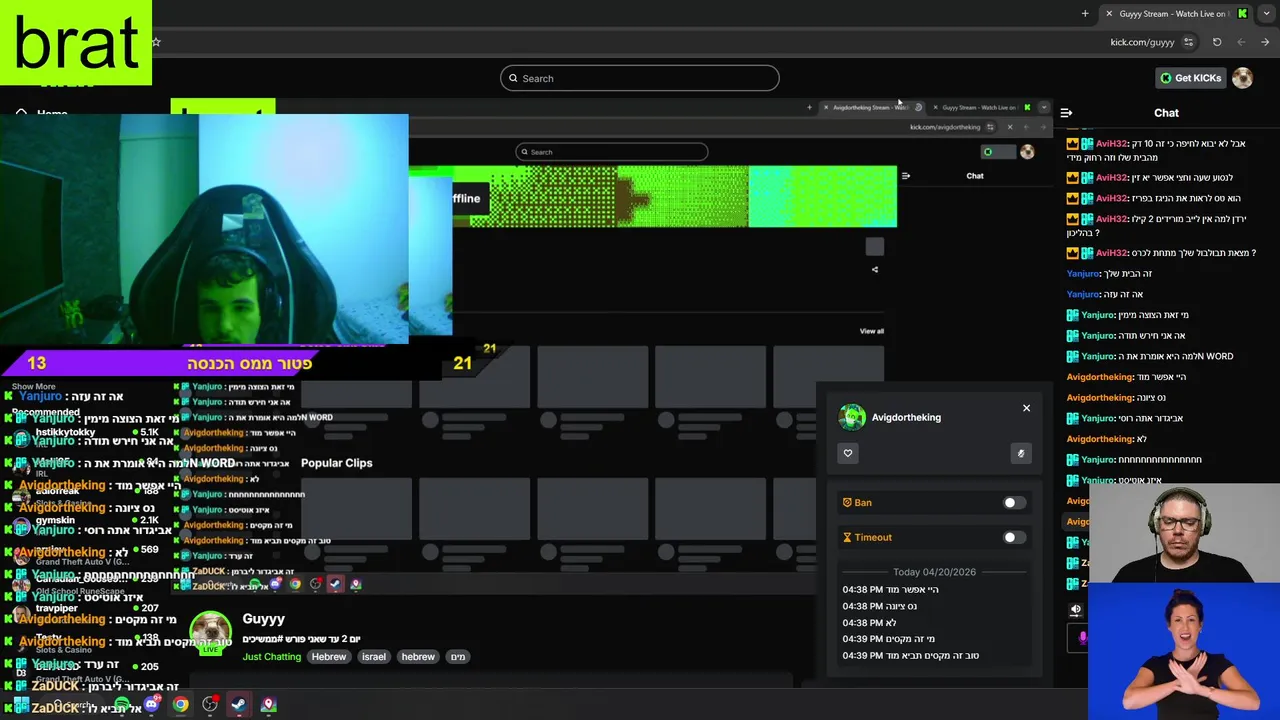This screenshot has width=1280, height=720.
Task: Click View all in the inner stream
Action: tap(872, 331)
